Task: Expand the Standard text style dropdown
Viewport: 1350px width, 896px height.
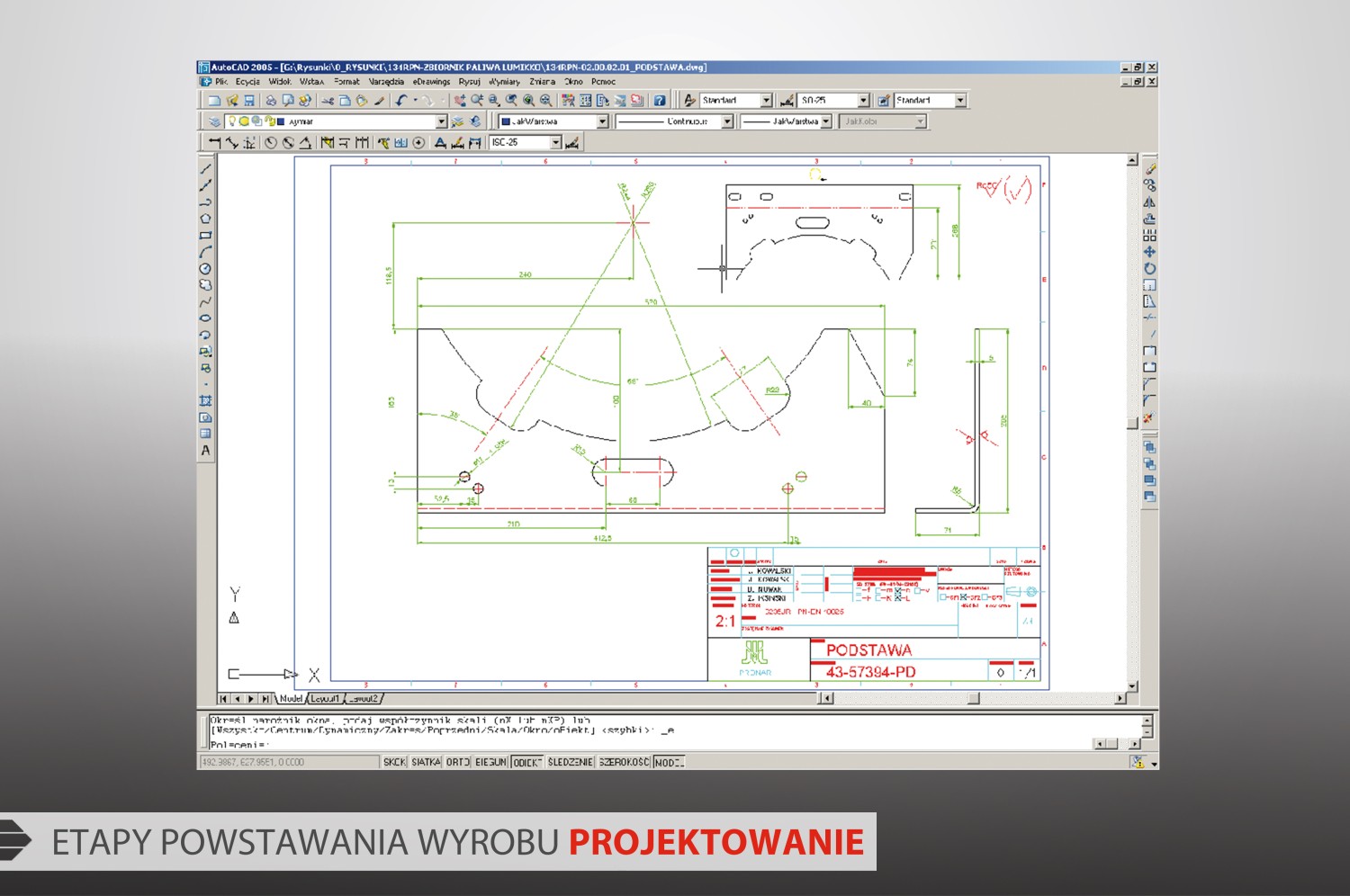Action: click(x=766, y=101)
